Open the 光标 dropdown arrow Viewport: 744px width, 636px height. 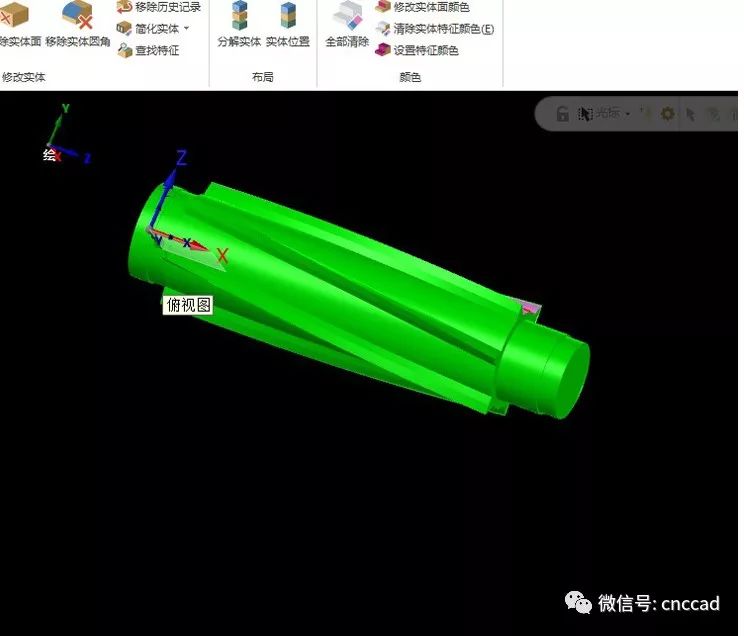coord(628,114)
